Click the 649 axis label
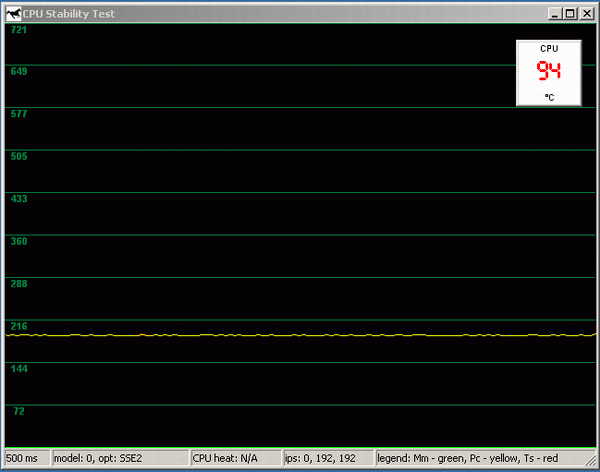The image size is (600, 472). tap(18, 72)
